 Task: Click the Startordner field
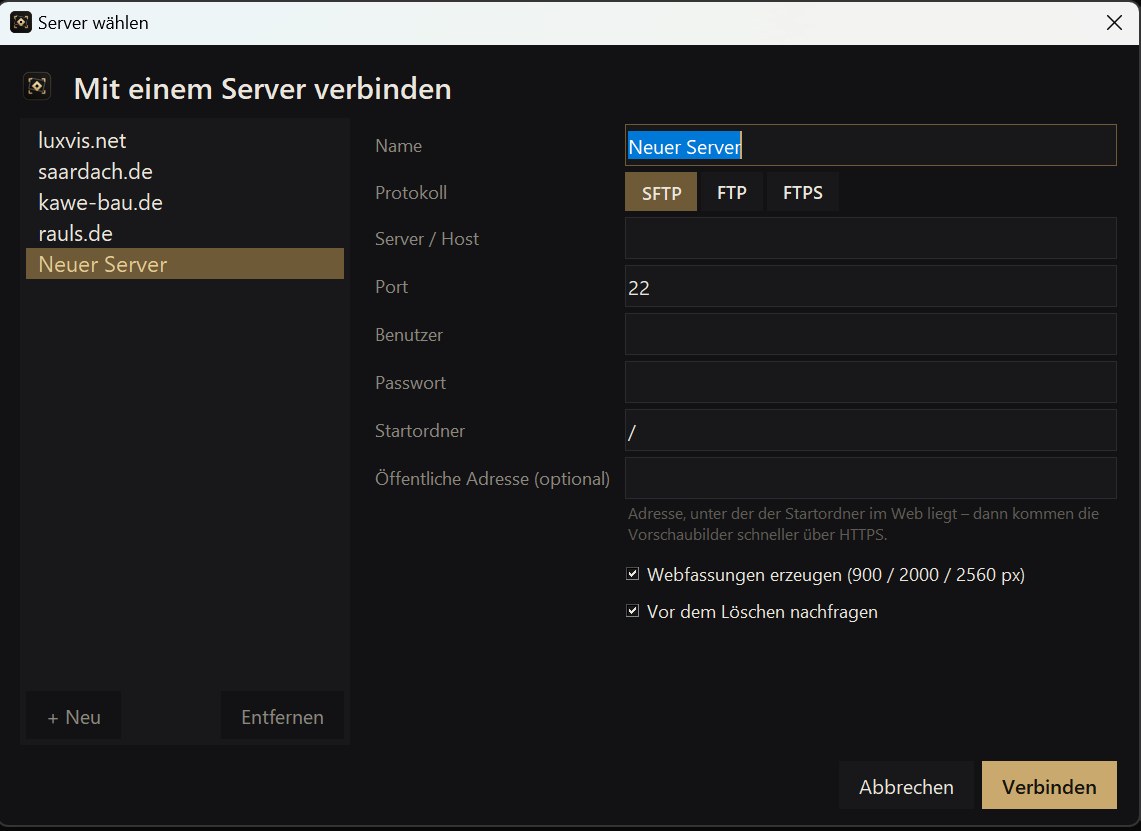click(870, 431)
